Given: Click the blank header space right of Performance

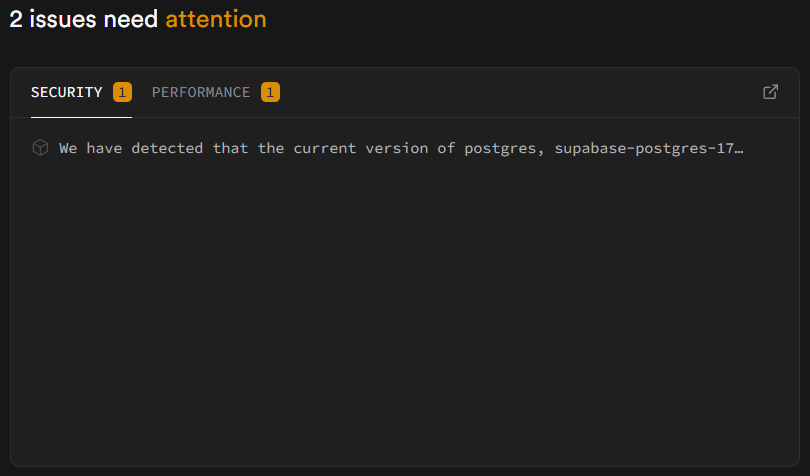Looking at the screenshot, I should (520, 92).
